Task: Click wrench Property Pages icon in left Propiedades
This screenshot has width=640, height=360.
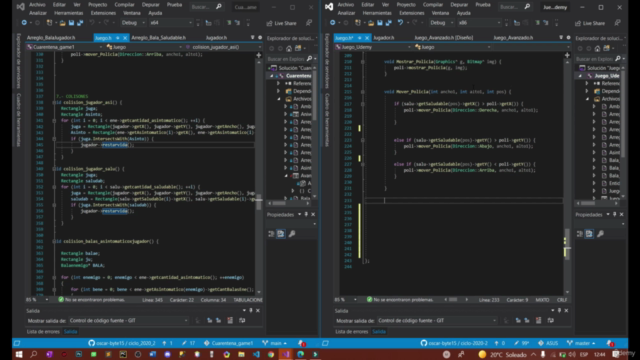Action: click(292, 234)
